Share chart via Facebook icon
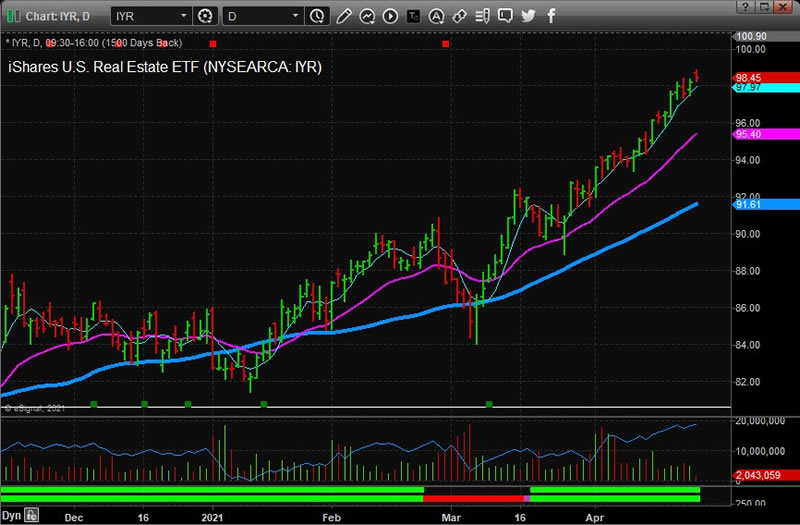 pos(550,16)
